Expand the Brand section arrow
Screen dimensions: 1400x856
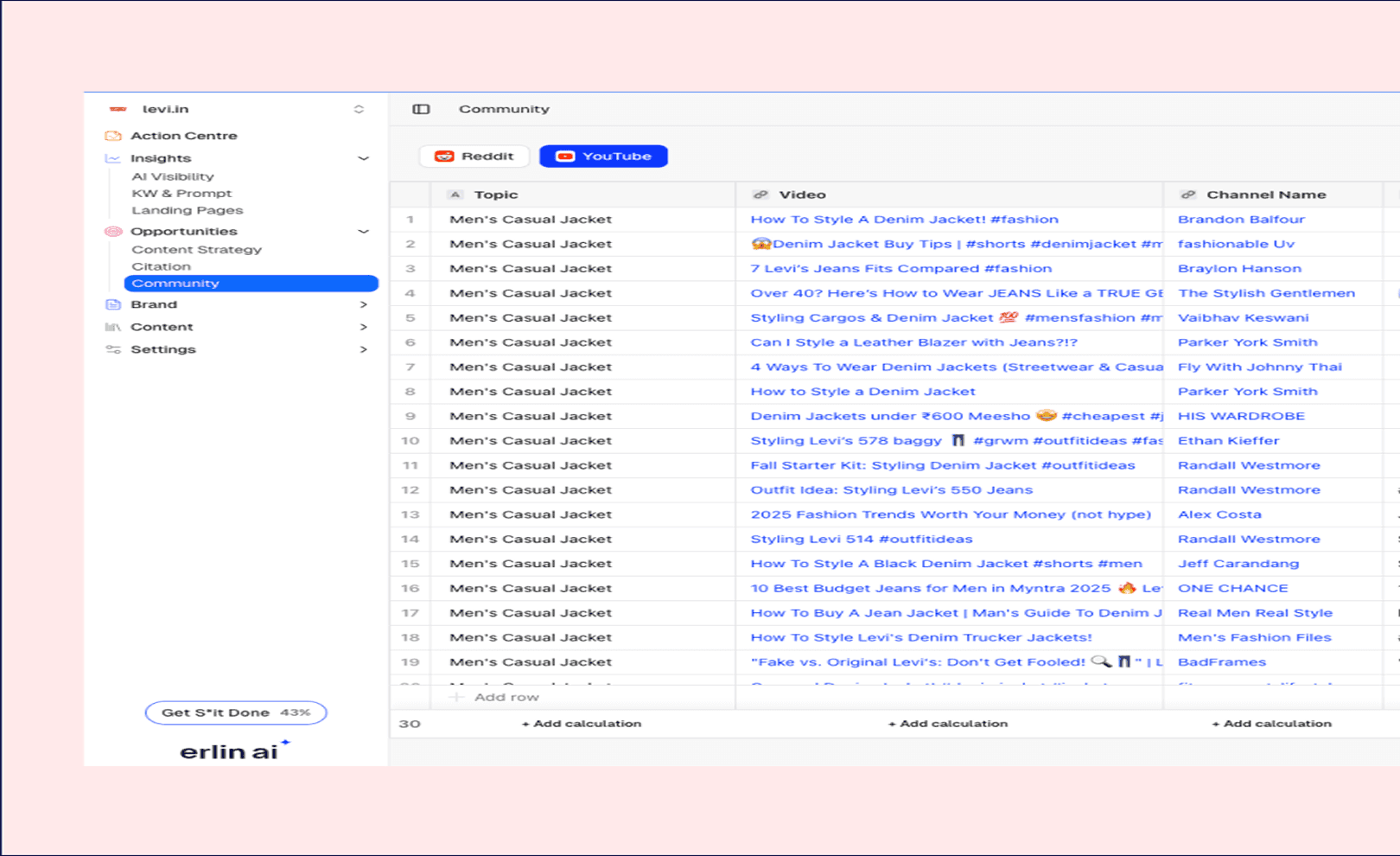coord(364,304)
